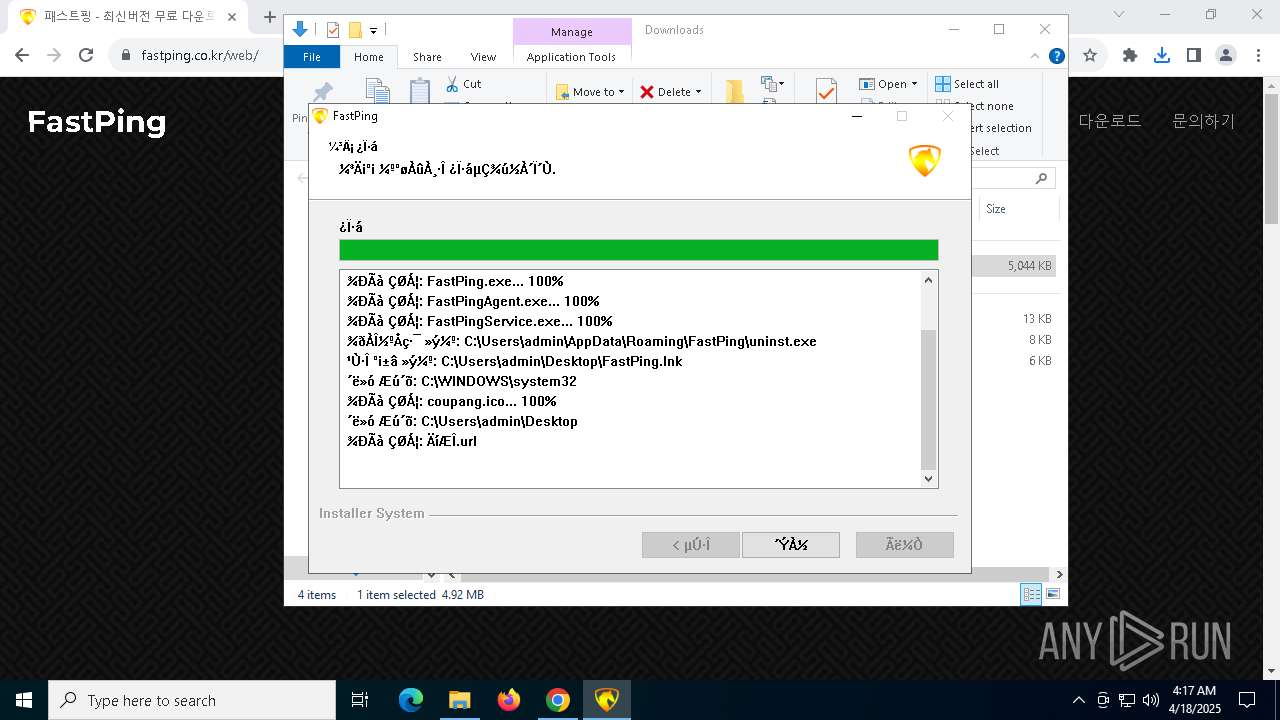Open the Windows Start menu
1280x720 pixels.
24,700
